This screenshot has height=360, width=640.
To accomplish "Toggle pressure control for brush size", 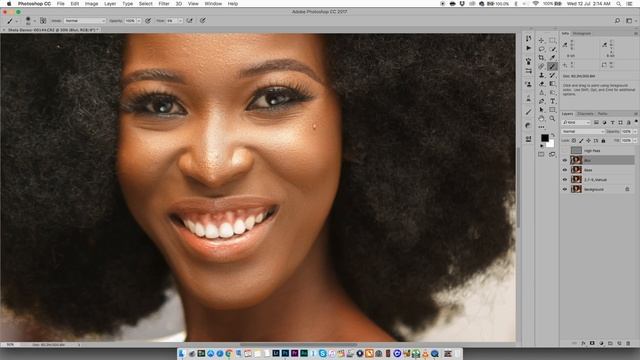I will (203, 20).
